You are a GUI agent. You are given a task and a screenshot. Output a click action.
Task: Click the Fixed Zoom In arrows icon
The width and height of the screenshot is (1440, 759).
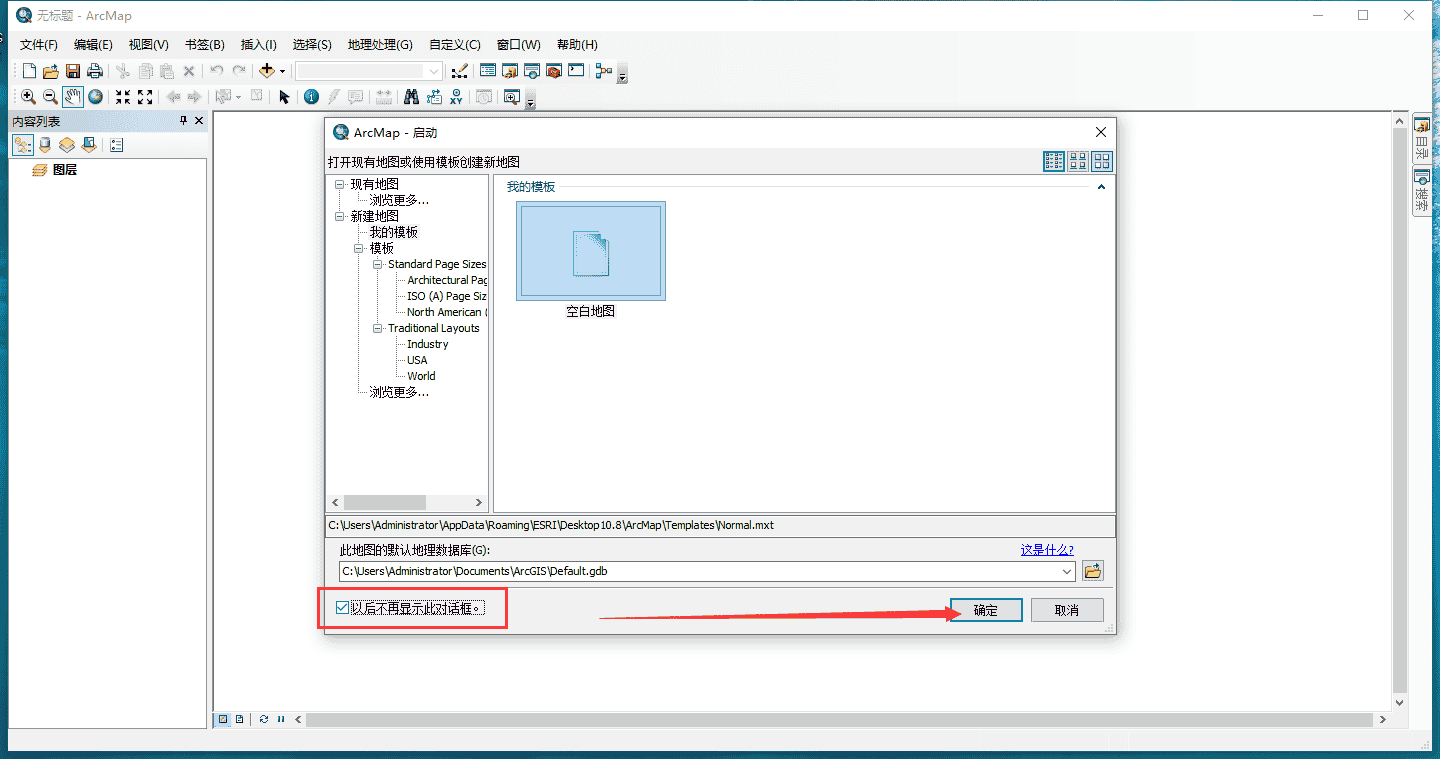[123, 97]
